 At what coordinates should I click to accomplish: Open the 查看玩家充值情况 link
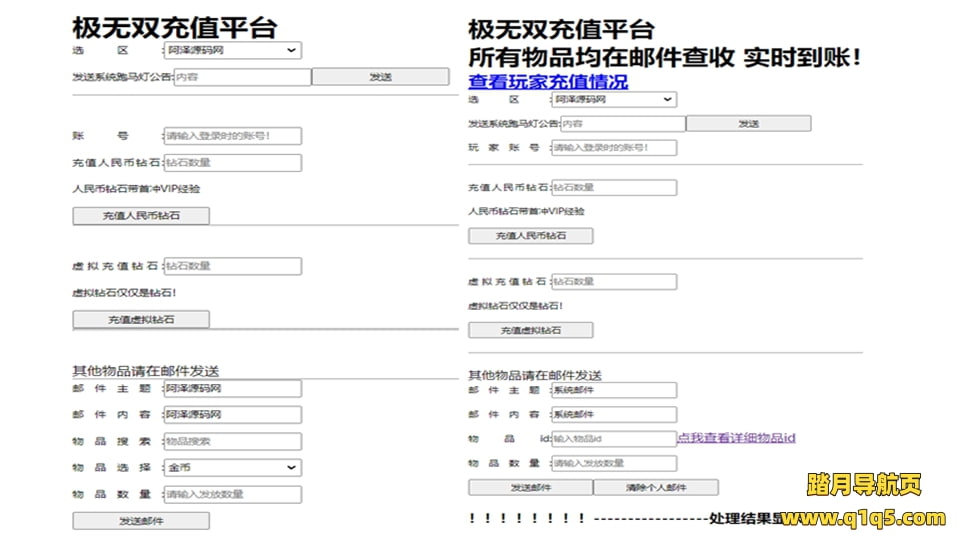(548, 81)
